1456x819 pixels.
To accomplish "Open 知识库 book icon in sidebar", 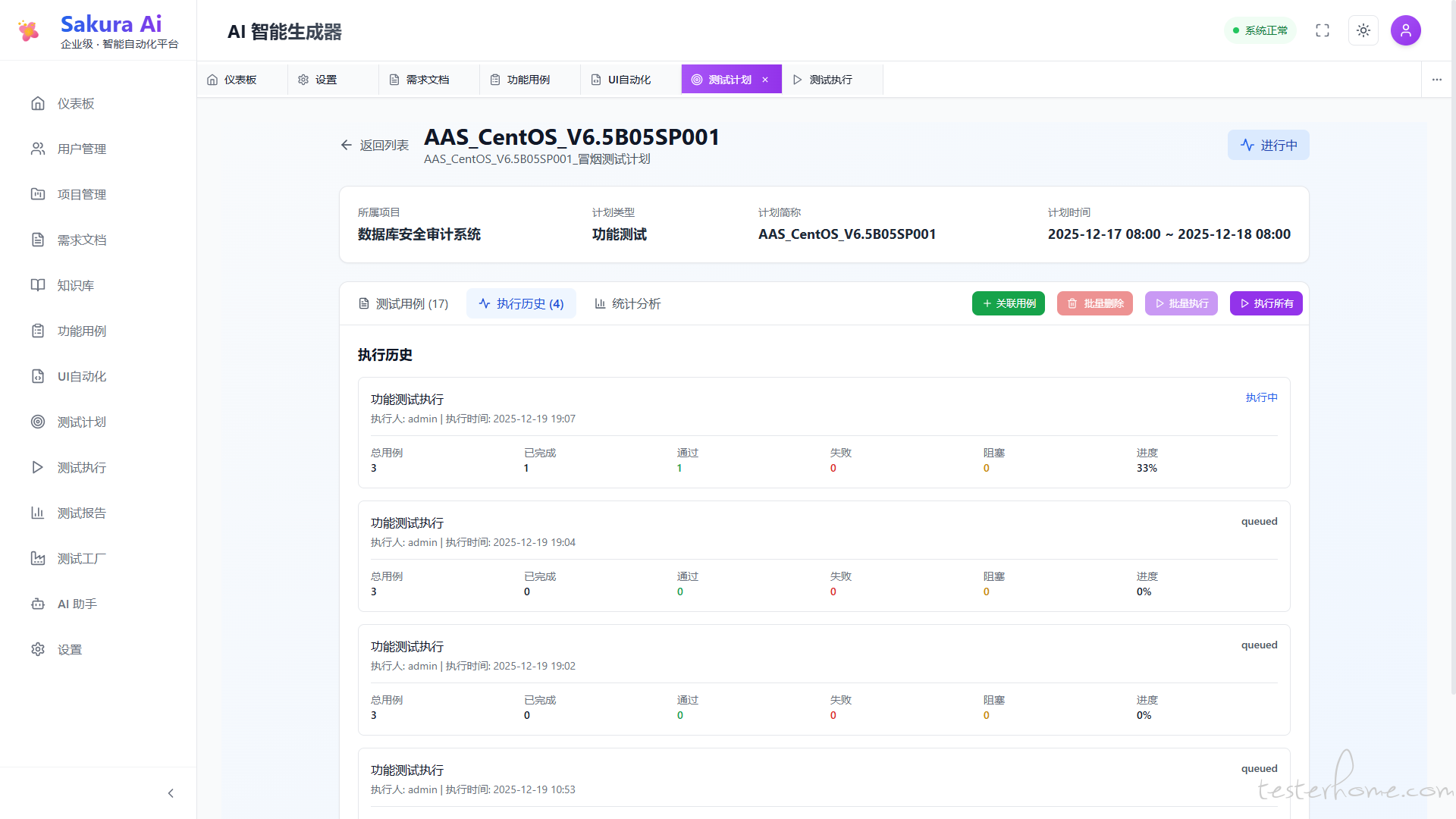I will [38, 285].
